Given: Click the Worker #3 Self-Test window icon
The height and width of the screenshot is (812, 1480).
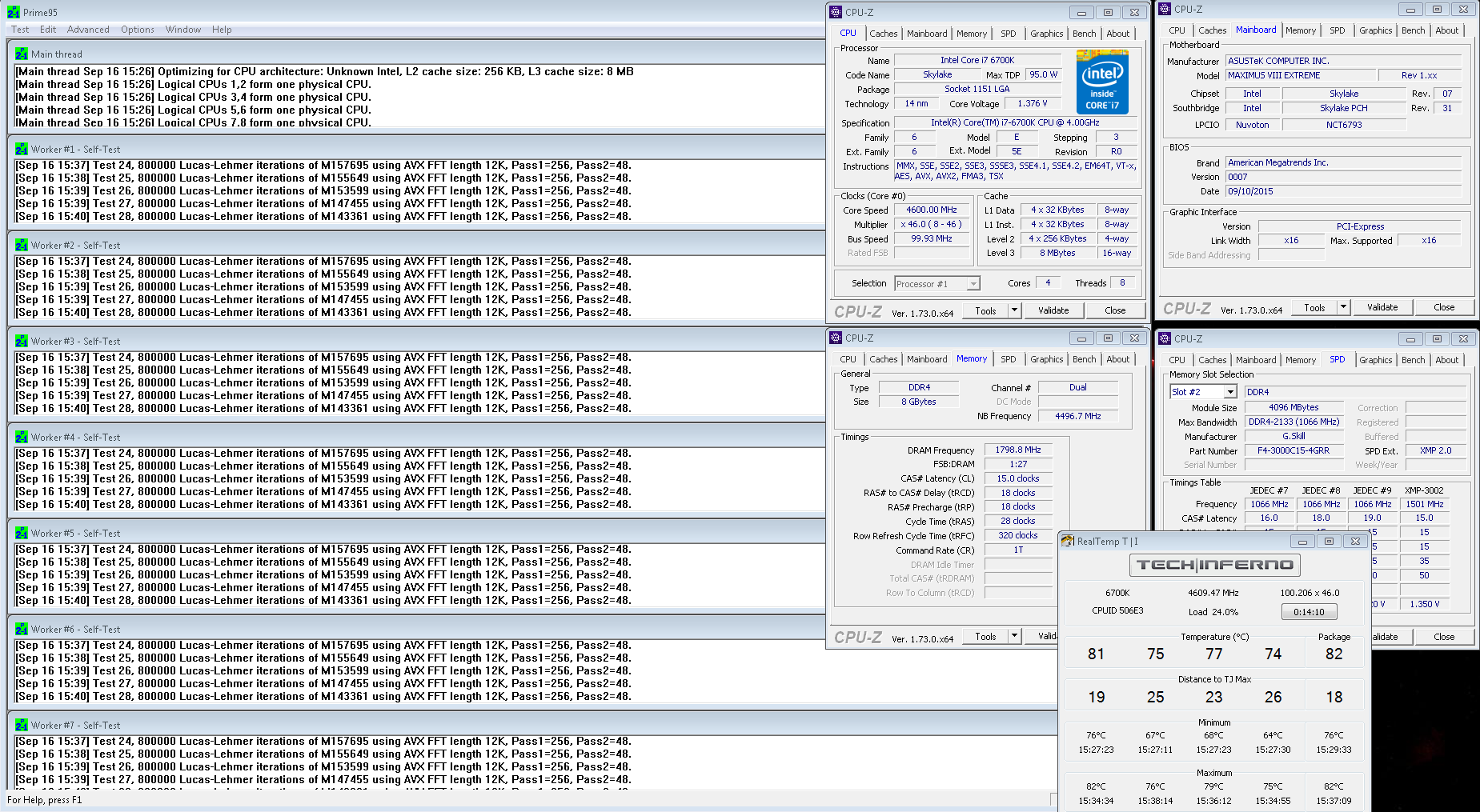Looking at the screenshot, I should [x=22, y=341].
